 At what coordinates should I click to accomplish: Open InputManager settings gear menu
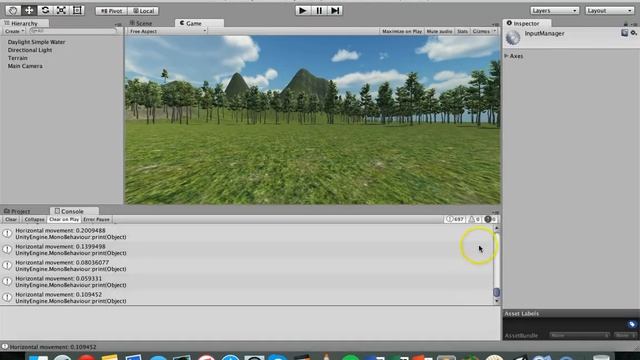pyautogui.click(x=633, y=33)
